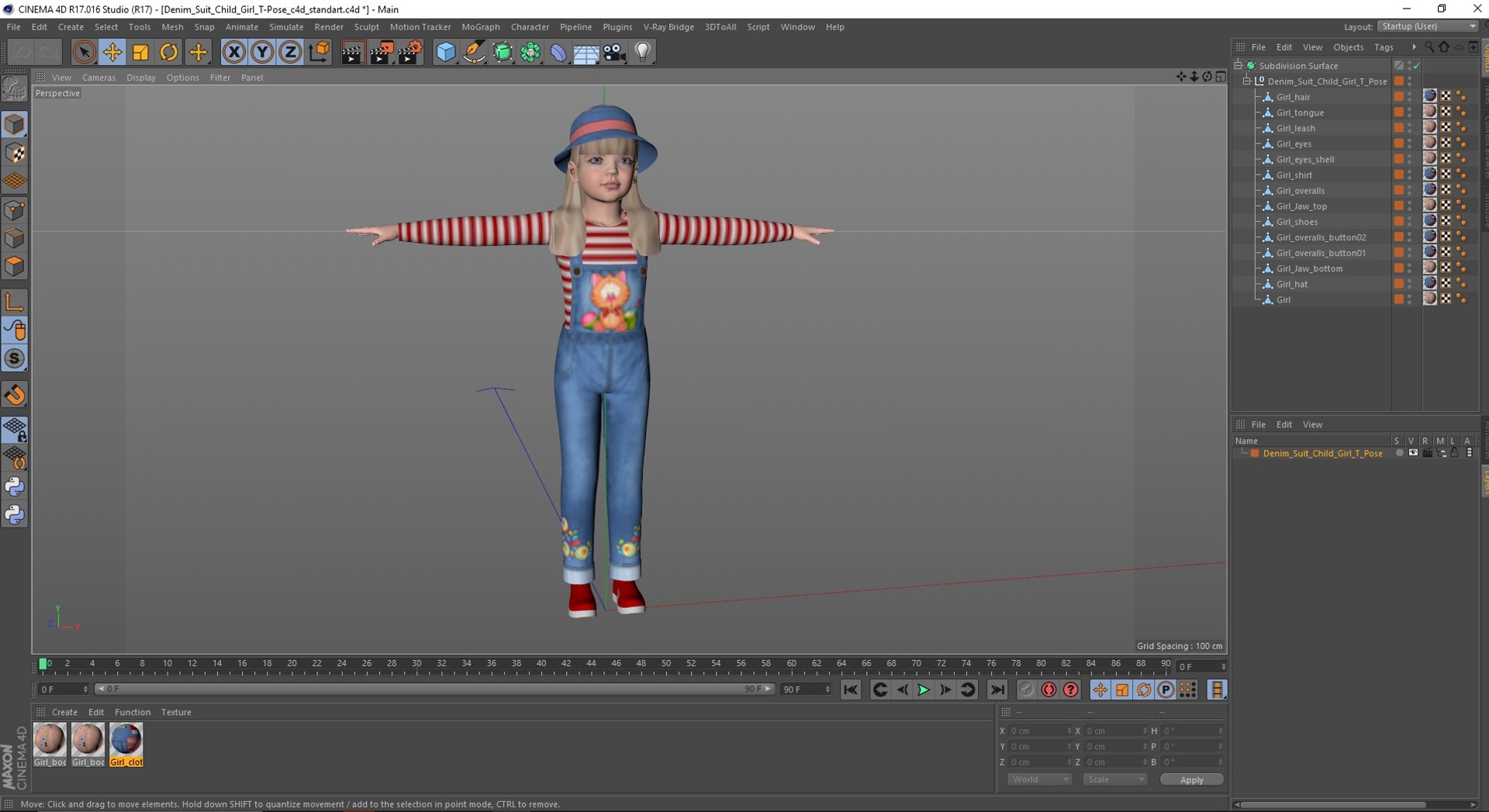Play animation forward
This screenshot has height=812, width=1489.
[x=924, y=689]
